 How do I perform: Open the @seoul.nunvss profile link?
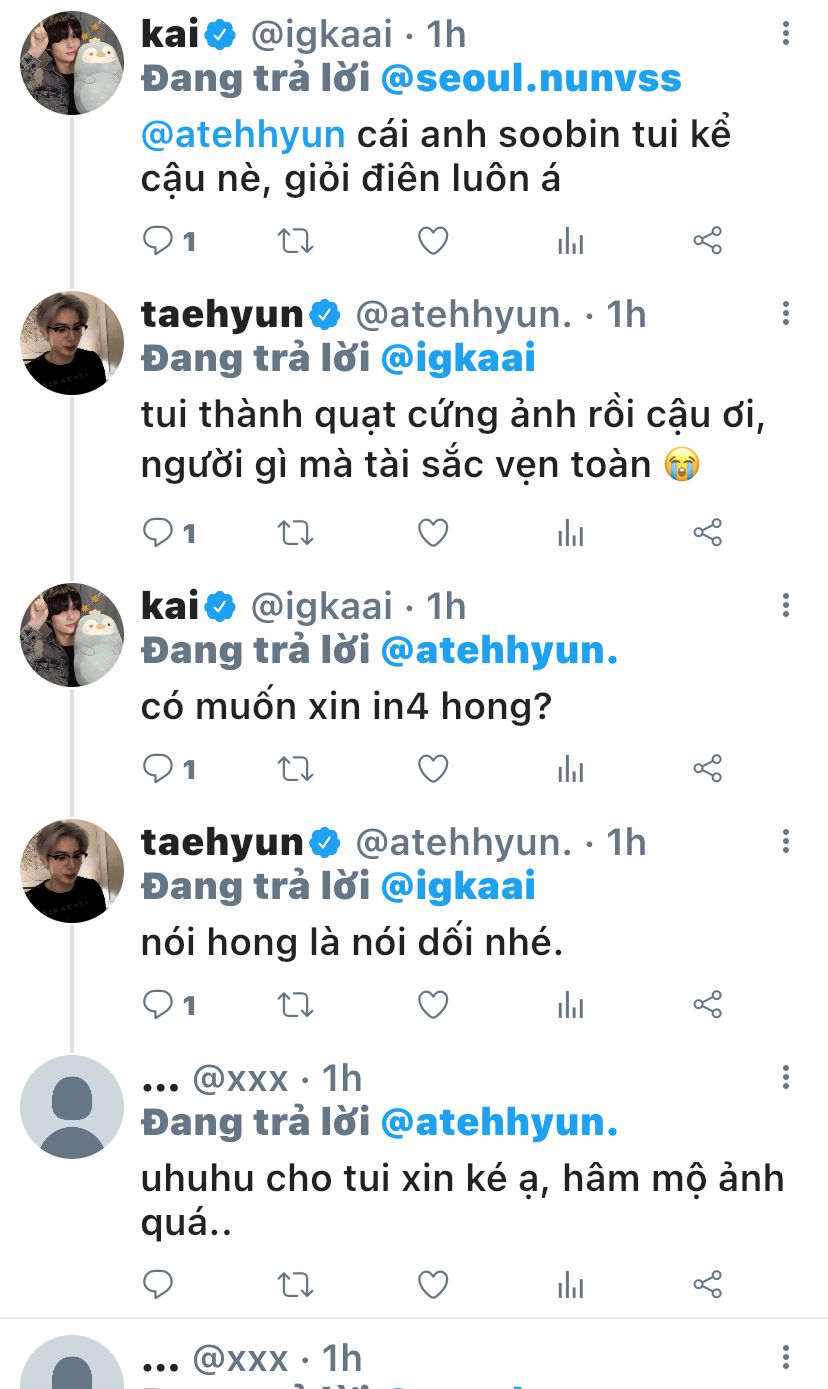click(x=531, y=79)
